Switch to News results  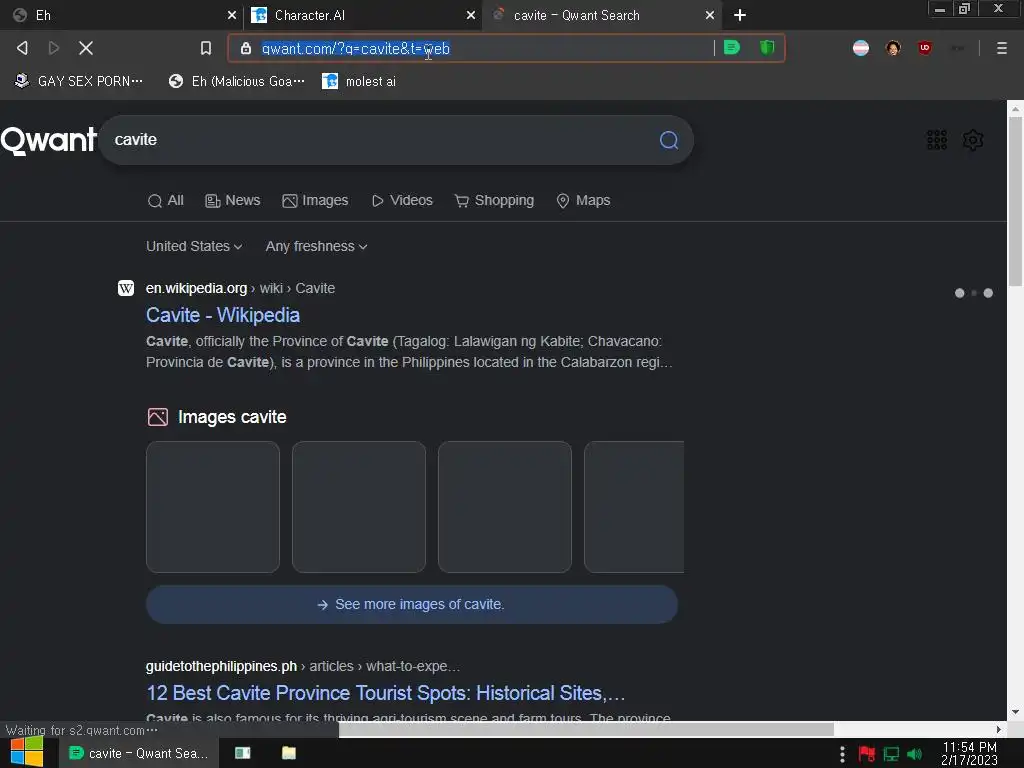click(x=232, y=200)
